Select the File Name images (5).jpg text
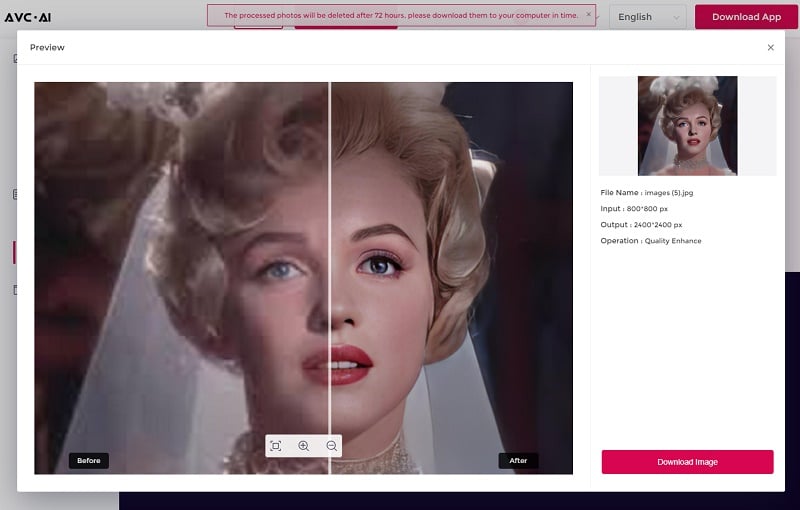The image size is (800, 510). pos(646,192)
